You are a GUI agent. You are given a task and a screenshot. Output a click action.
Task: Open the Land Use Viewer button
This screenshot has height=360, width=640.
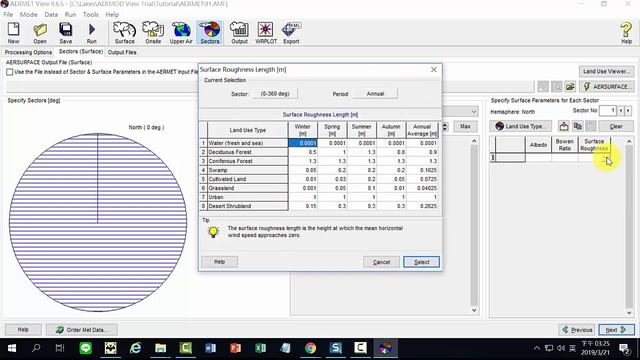coord(607,71)
